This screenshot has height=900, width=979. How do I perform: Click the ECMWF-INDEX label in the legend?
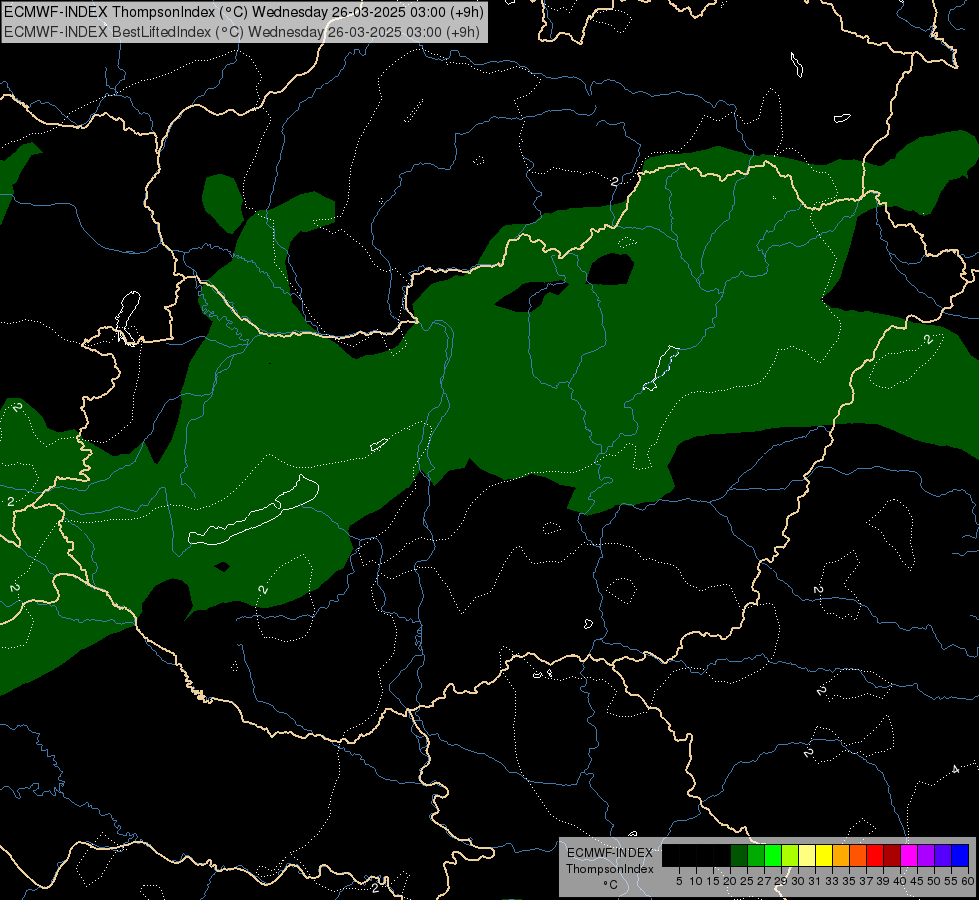(x=610, y=853)
